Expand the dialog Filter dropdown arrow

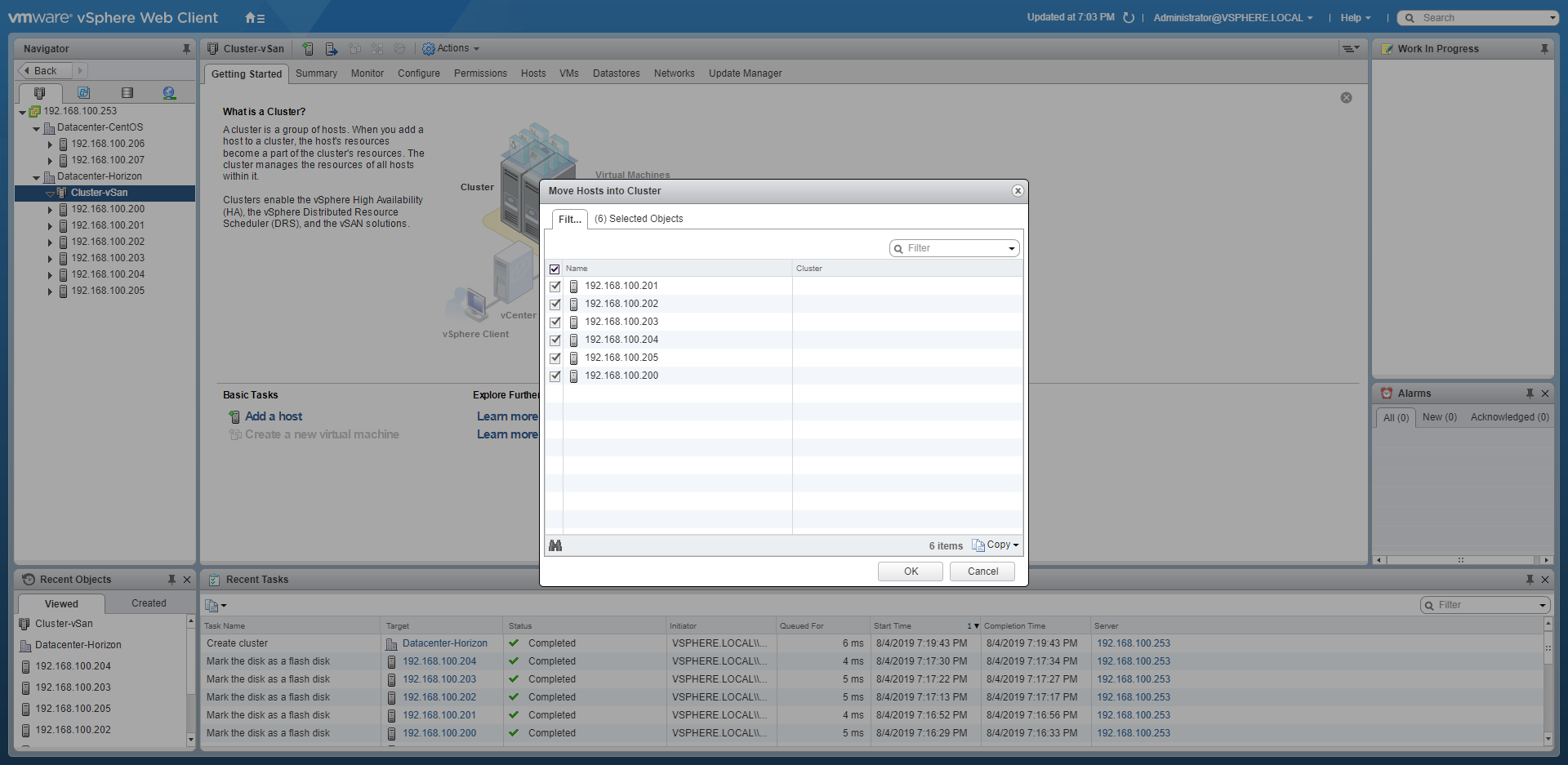click(1011, 248)
